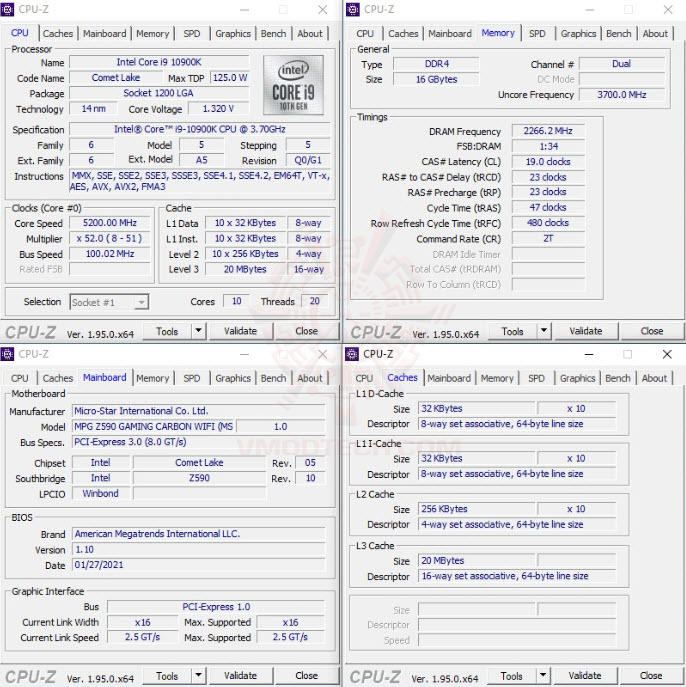Select Memory tab in Mainboard window
Image resolution: width=686 pixels, height=687 pixels.
pos(152,378)
